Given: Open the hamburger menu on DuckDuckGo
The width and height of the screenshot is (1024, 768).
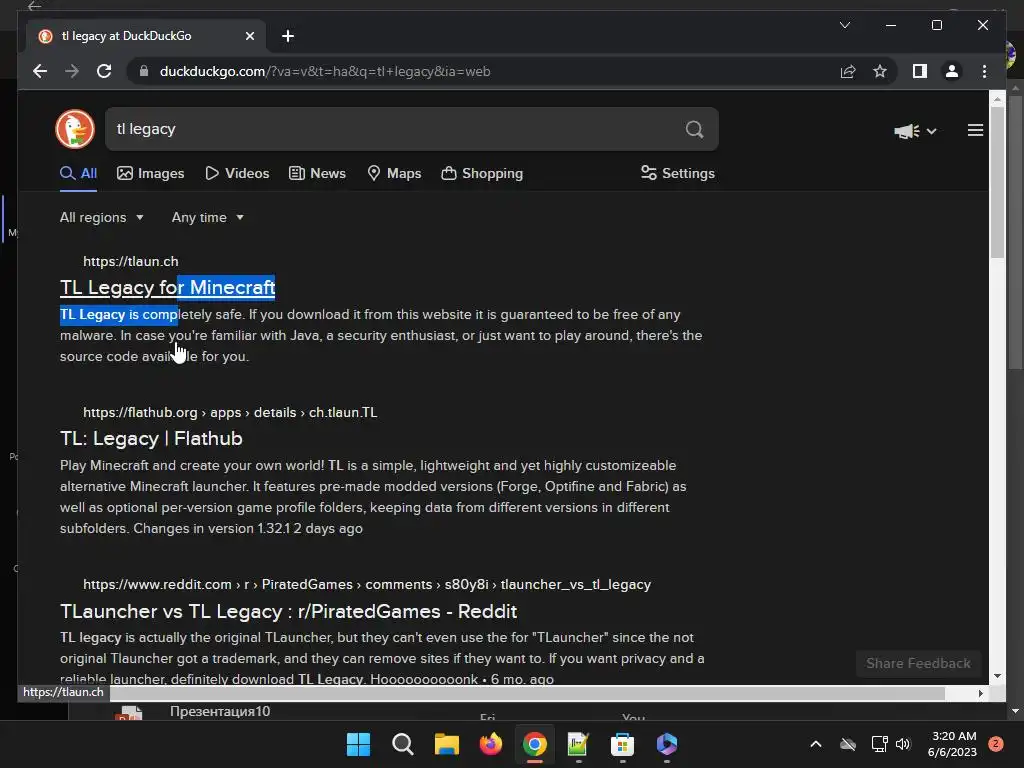Looking at the screenshot, I should [x=975, y=131].
